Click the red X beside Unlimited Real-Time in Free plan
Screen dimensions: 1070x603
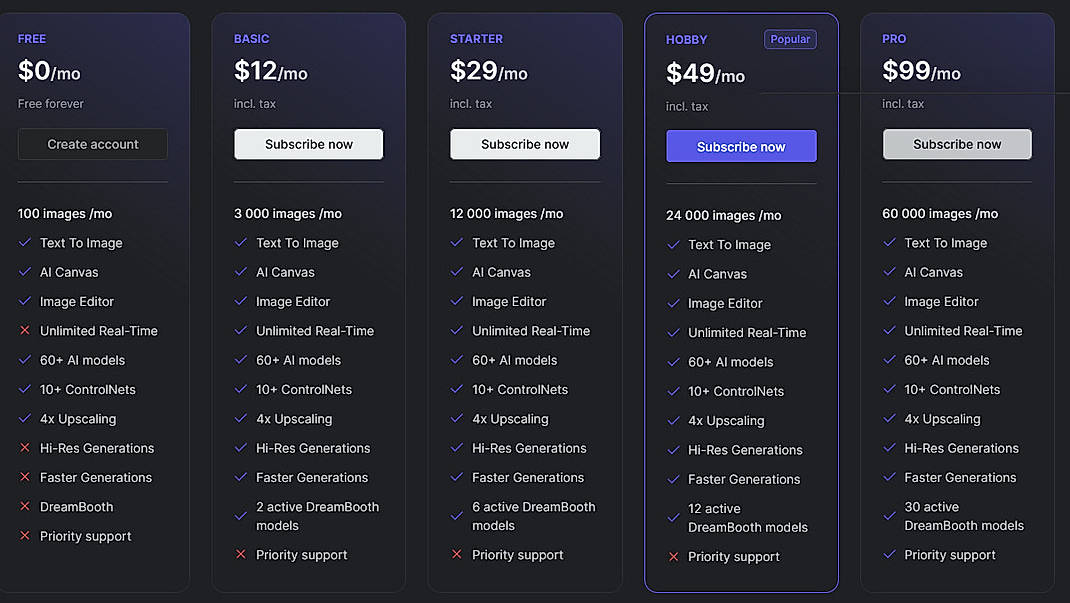(x=25, y=330)
